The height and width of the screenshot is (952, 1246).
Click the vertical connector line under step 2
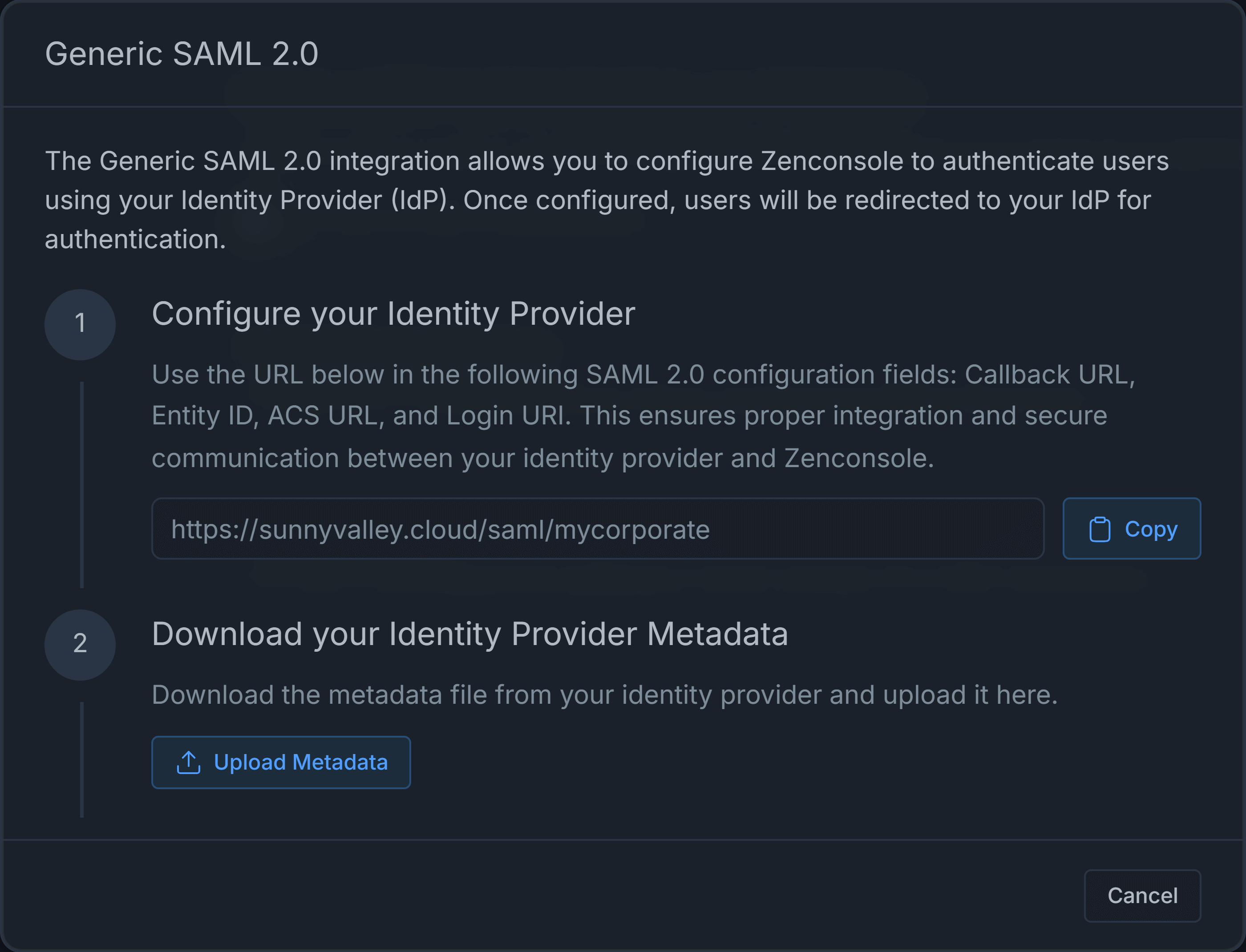tap(81, 759)
